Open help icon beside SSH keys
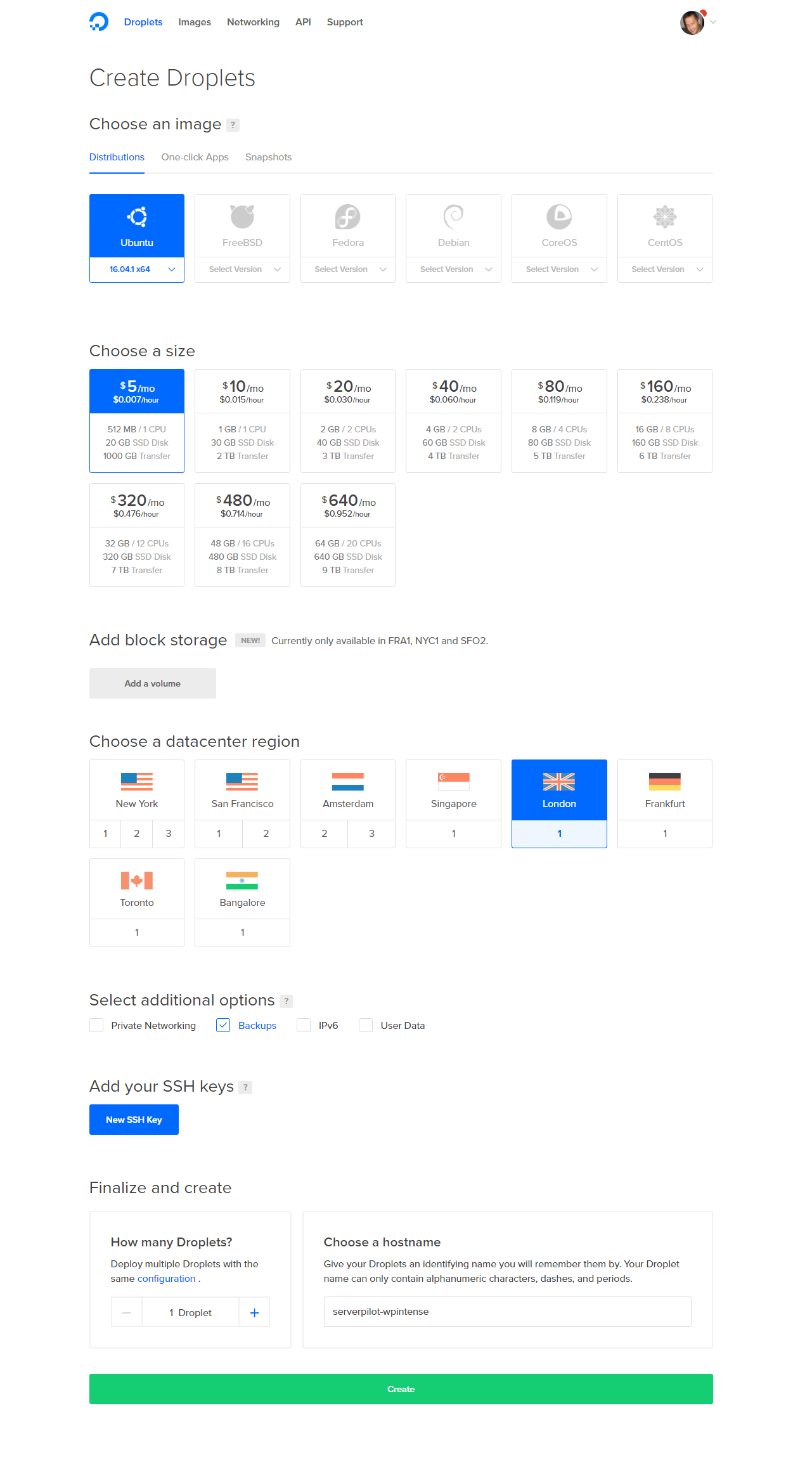The width and height of the screenshot is (812, 1467). click(246, 1087)
